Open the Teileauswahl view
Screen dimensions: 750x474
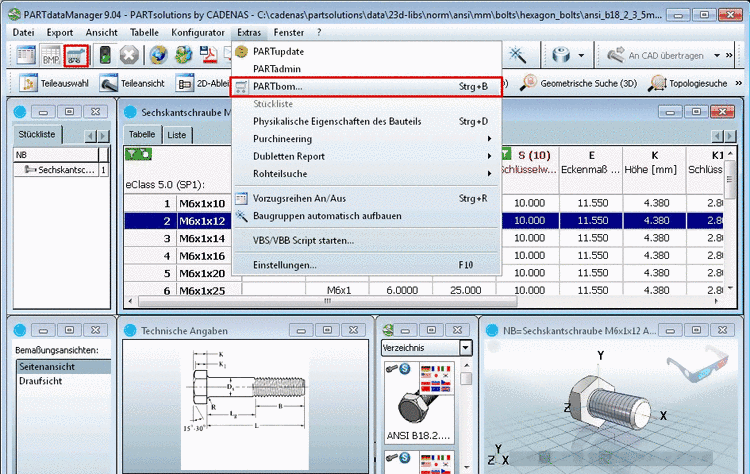[x=54, y=83]
